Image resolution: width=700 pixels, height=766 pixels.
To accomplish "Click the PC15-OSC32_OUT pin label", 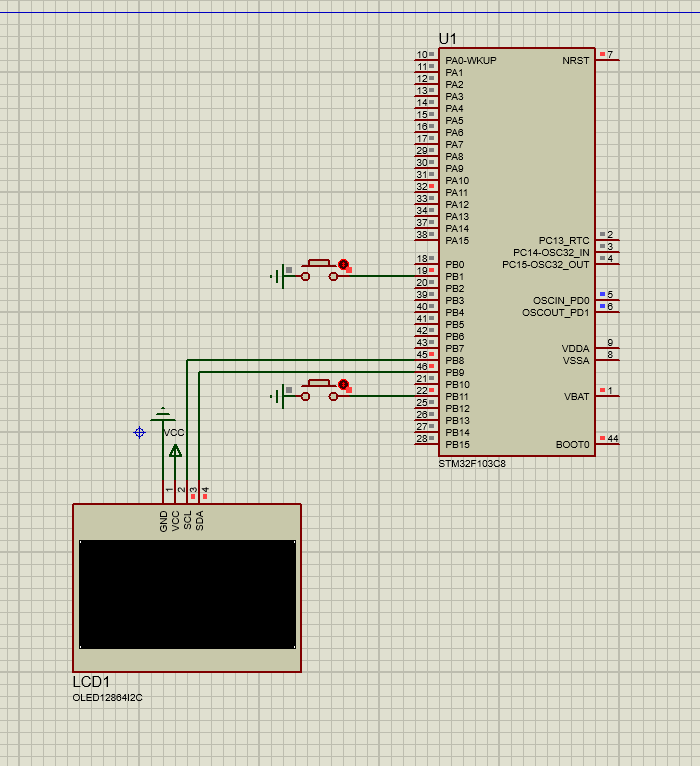I will click(x=546, y=265).
